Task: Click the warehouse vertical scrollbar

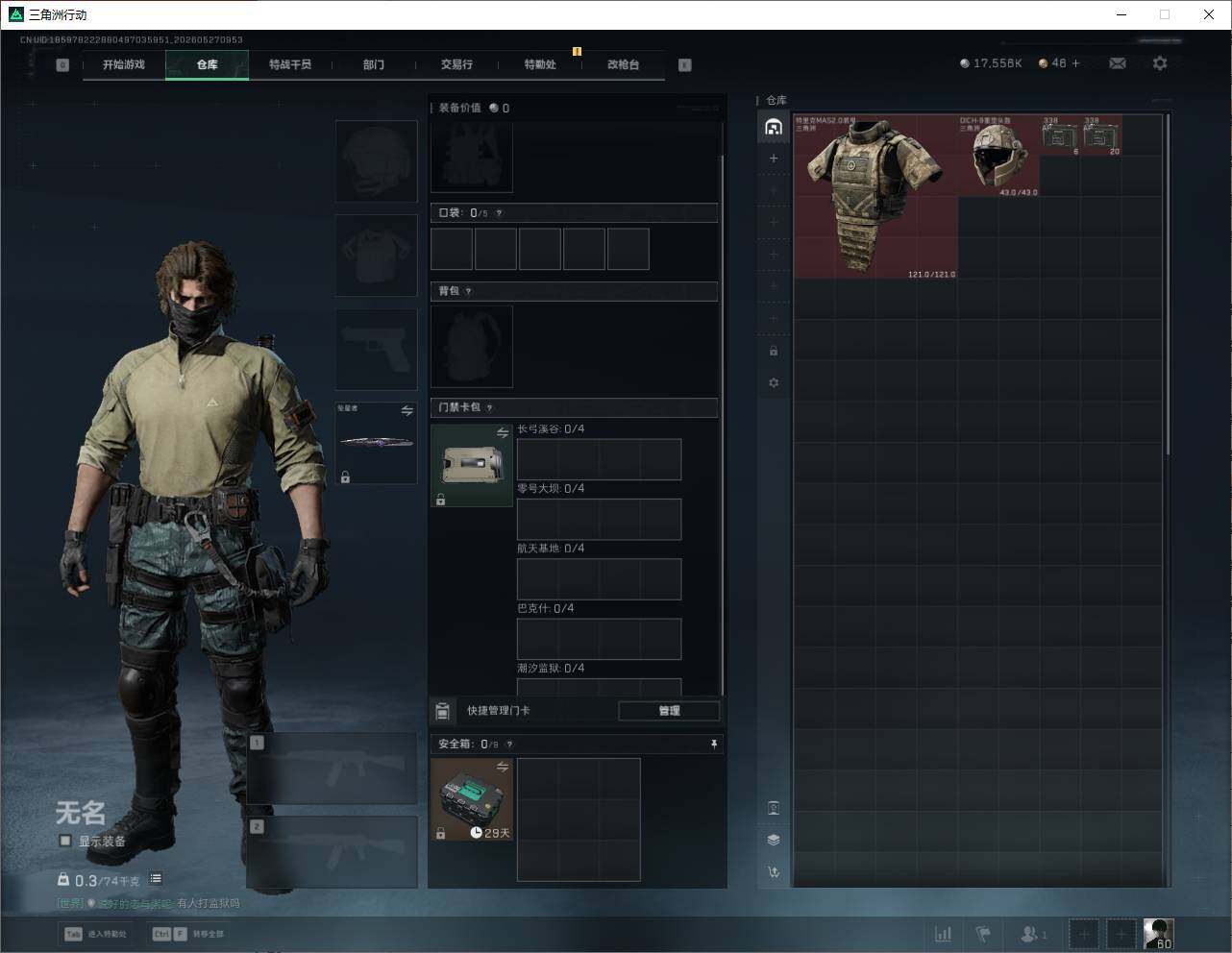Action: click(x=1168, y=284)
